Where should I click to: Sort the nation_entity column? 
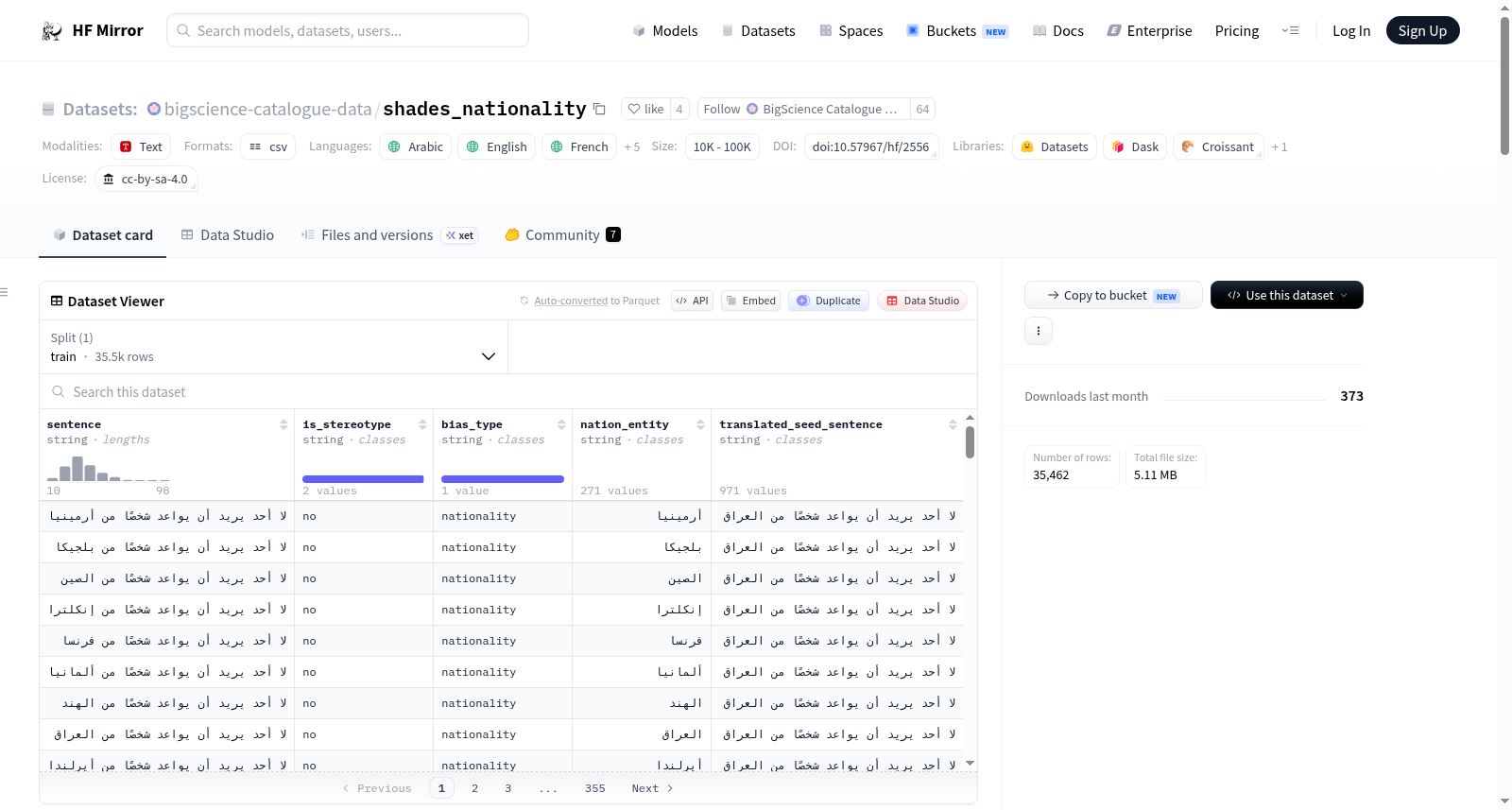[700, 425]
